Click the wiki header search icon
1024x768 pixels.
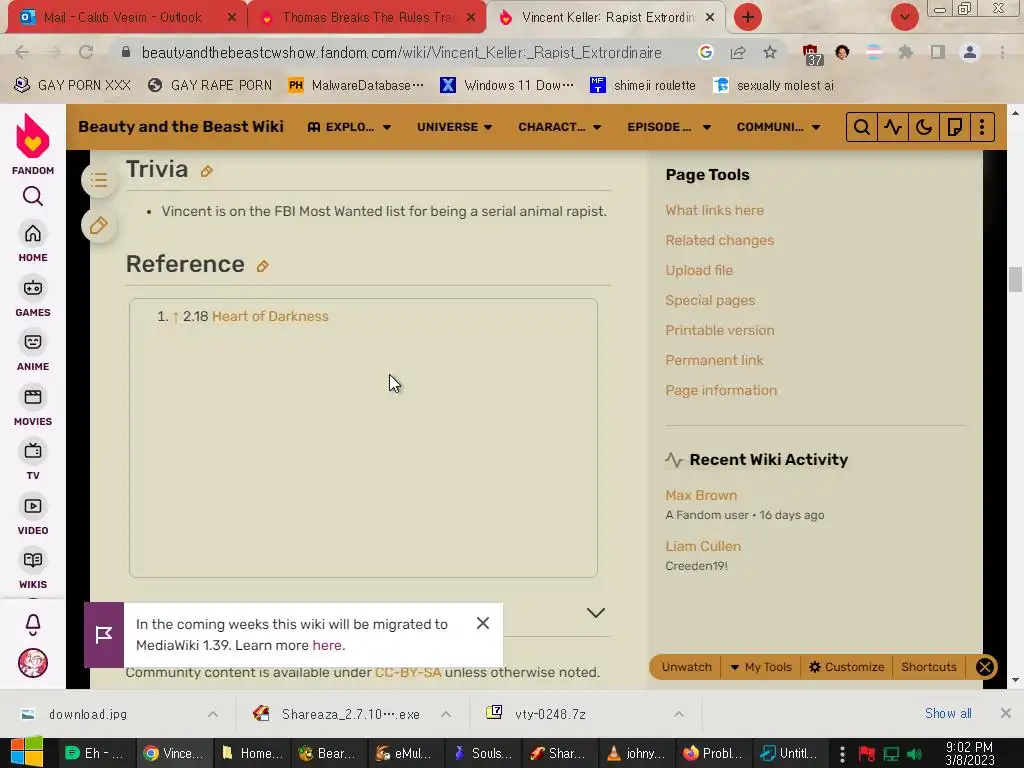(x=861, y=127)
